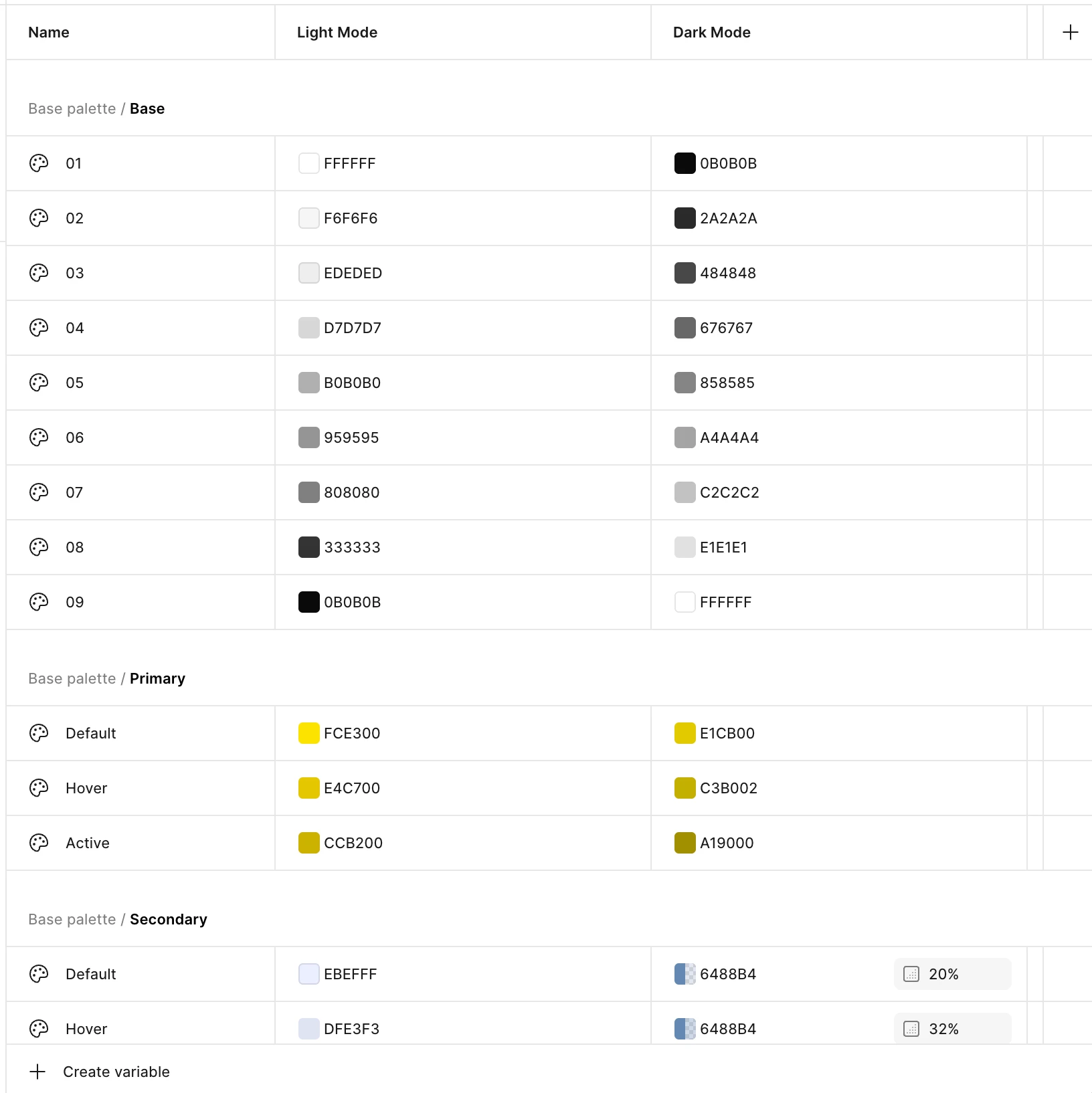The height and width of the screenshot is (1093, 1092).
Task: Open the 858585 color swatch
Action: tap(685, 383)
